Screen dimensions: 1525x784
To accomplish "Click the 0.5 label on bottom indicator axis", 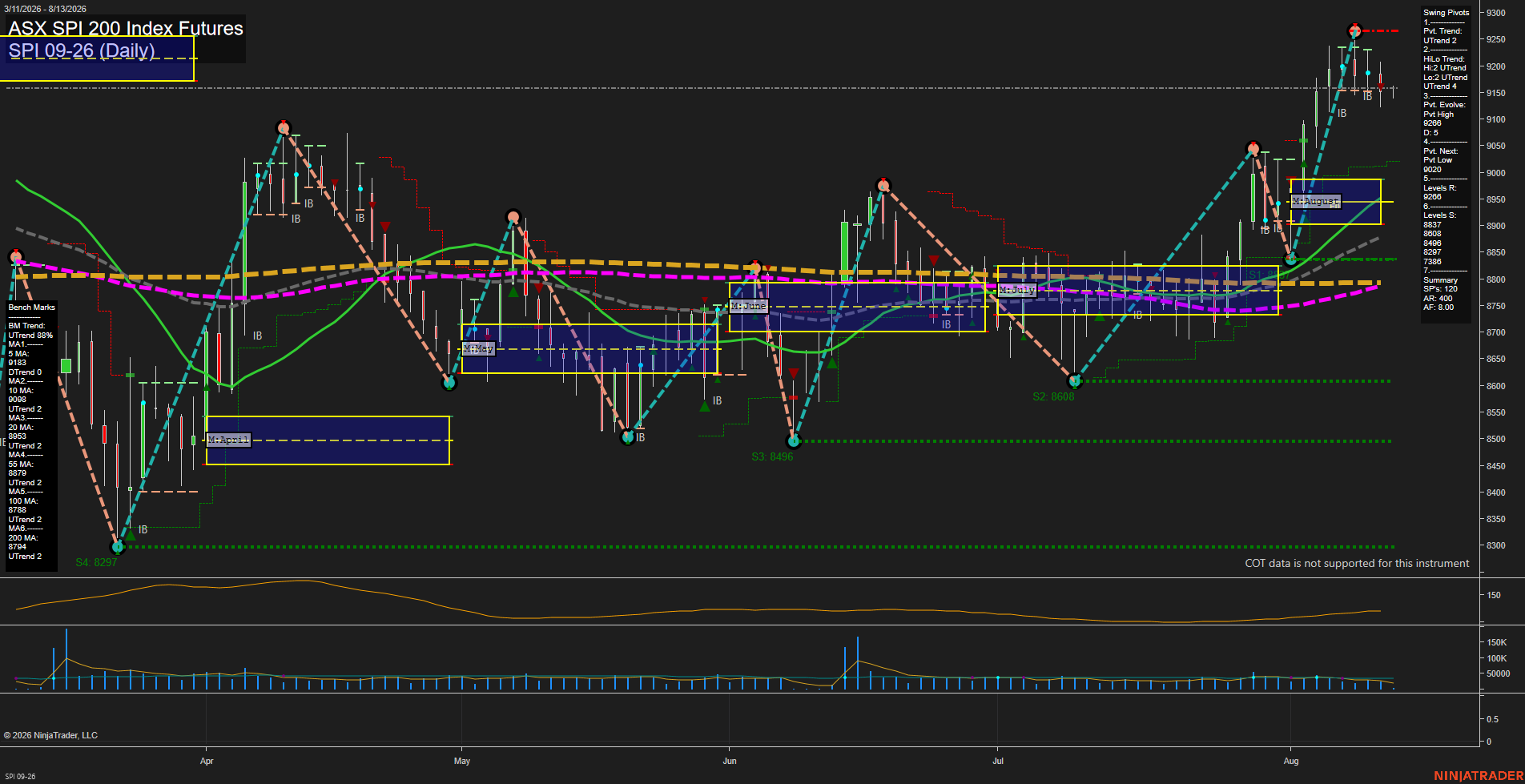I will click(1492, 719).
